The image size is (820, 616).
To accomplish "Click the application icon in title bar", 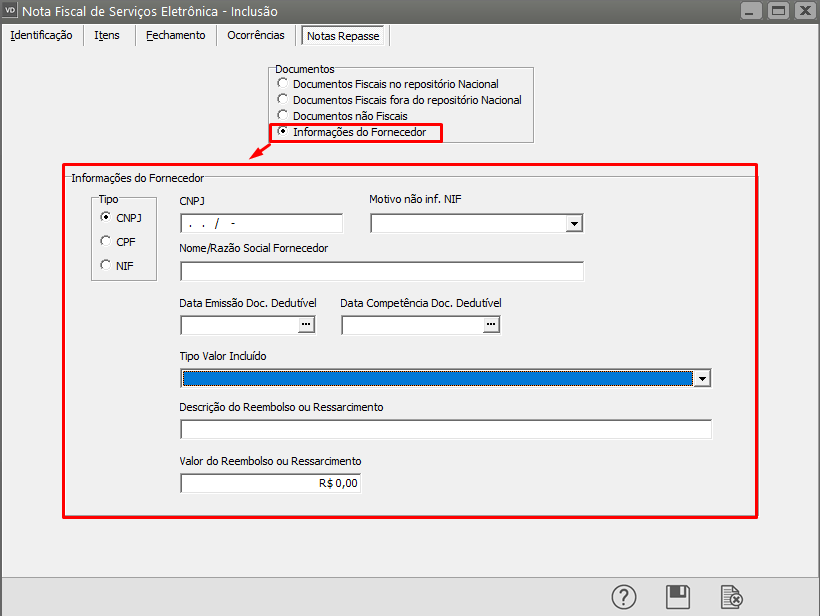I will 11,11.
